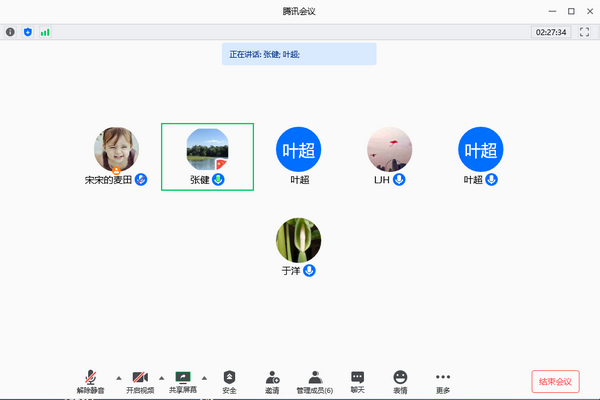
Task: Open the Emoji (表情) reactions
Action: [400, 379]
